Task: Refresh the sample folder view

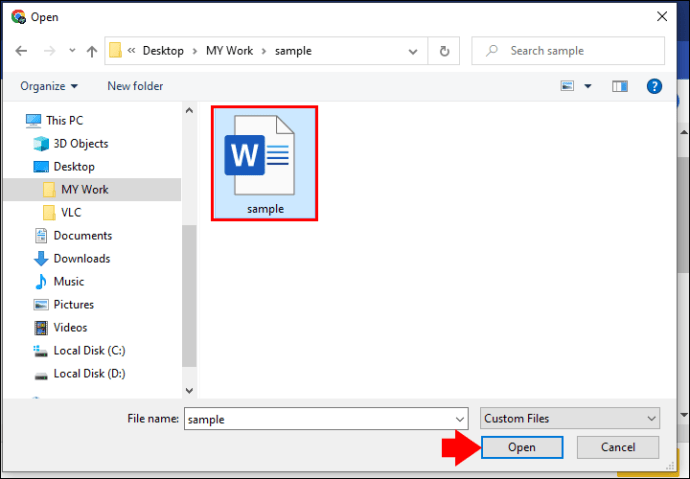Action: tap(444, 51)
